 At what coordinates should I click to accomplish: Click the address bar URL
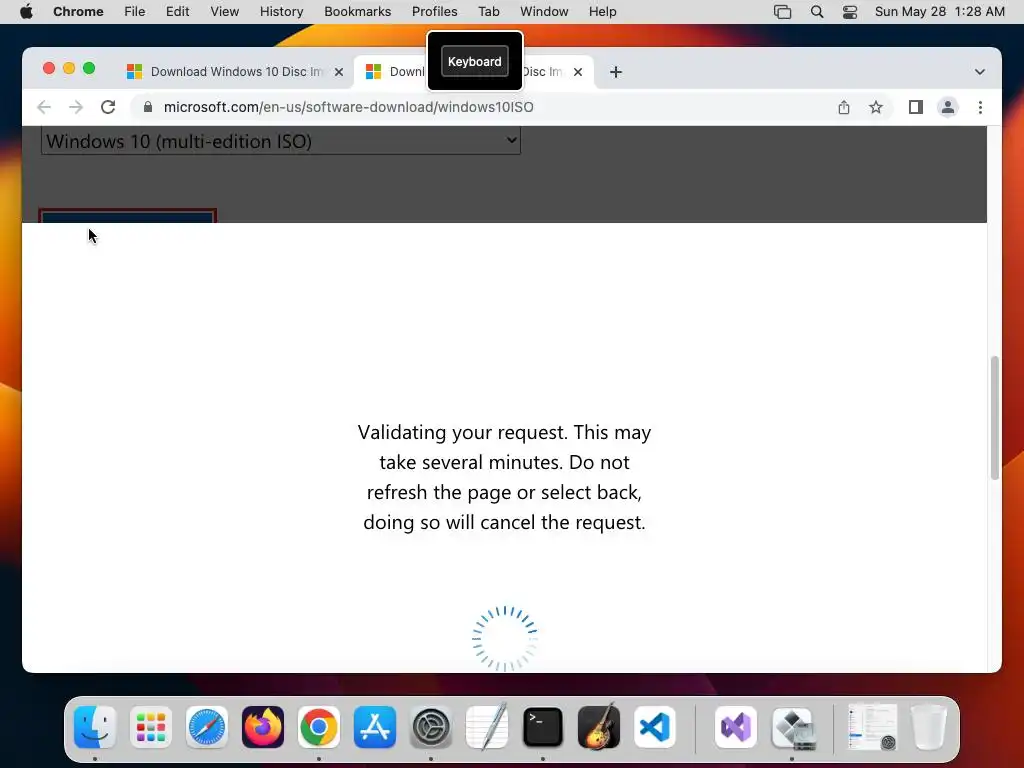click(348, 107)
